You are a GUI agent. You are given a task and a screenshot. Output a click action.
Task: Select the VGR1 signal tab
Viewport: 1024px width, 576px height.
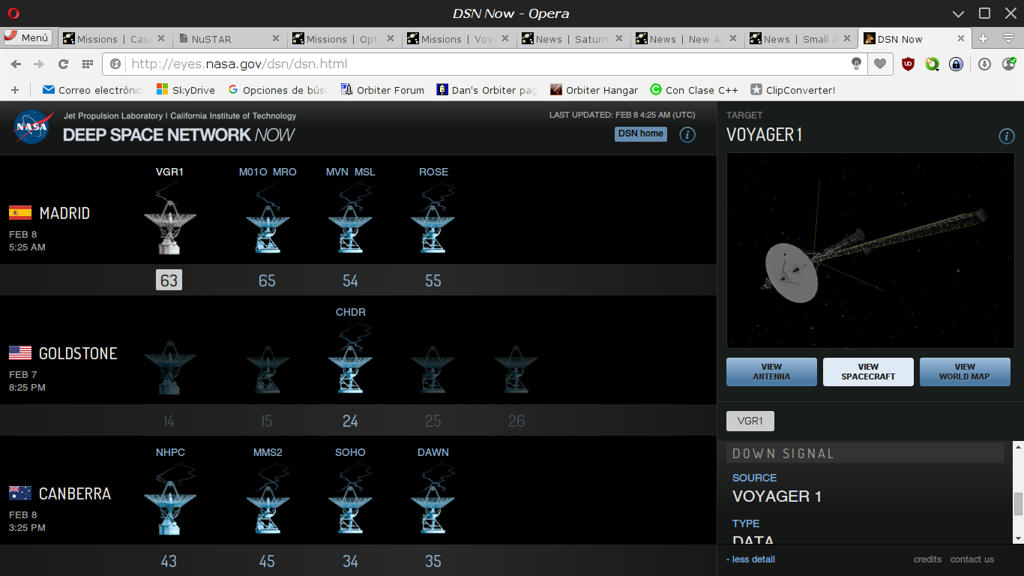(x=750, y=421)
